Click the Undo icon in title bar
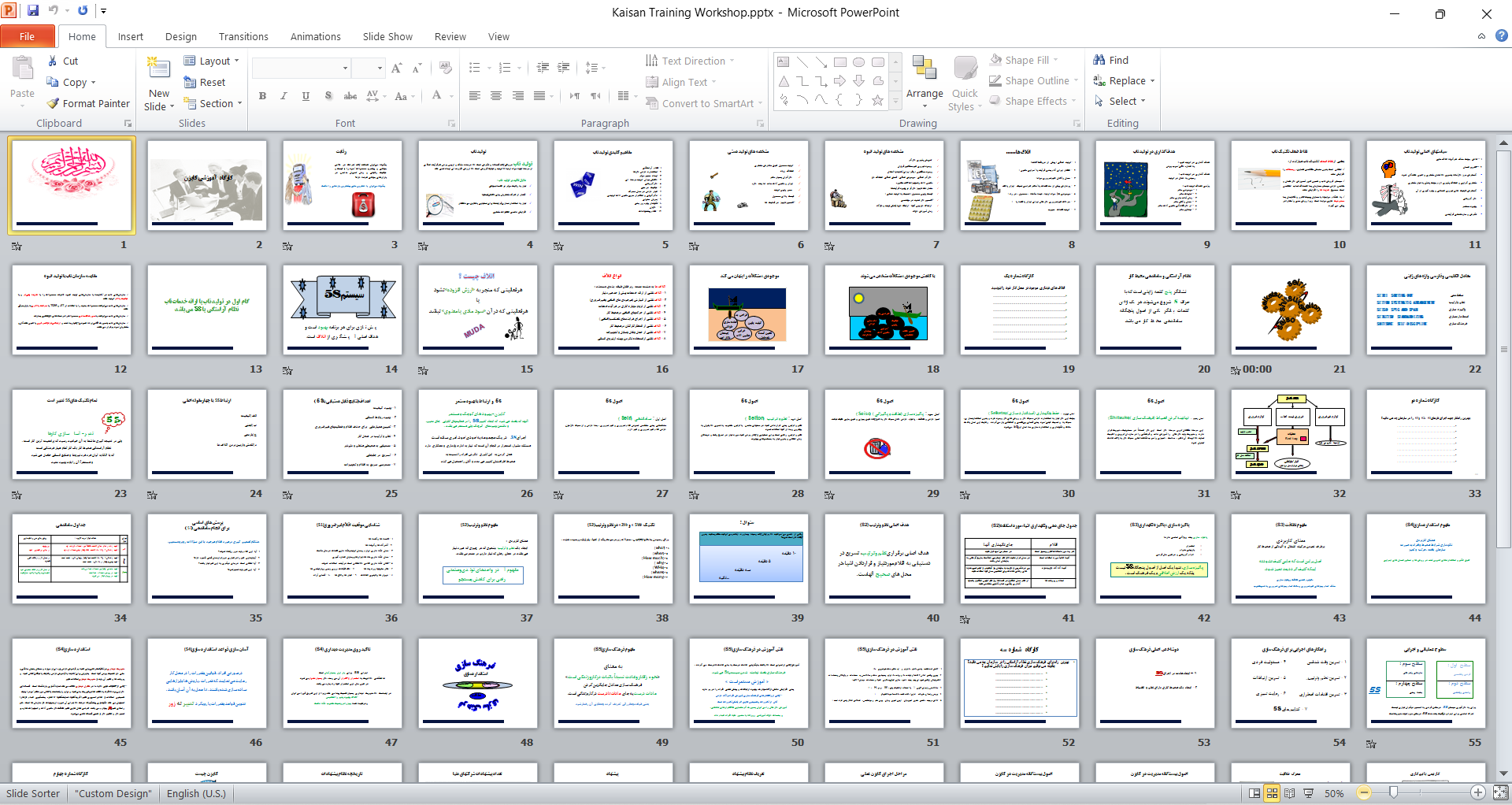The width and height of the screenshot is (1512, 805). tap(54, 11)
